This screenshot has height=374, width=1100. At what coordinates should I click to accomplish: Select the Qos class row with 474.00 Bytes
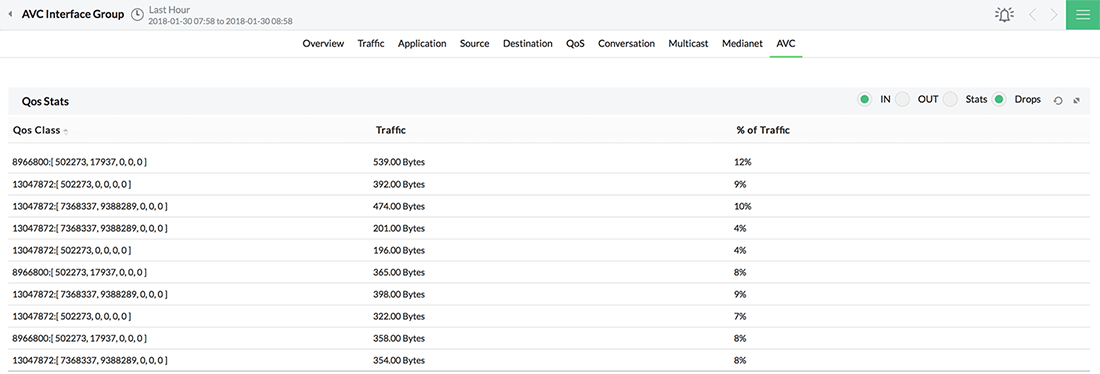pos(550,206)
